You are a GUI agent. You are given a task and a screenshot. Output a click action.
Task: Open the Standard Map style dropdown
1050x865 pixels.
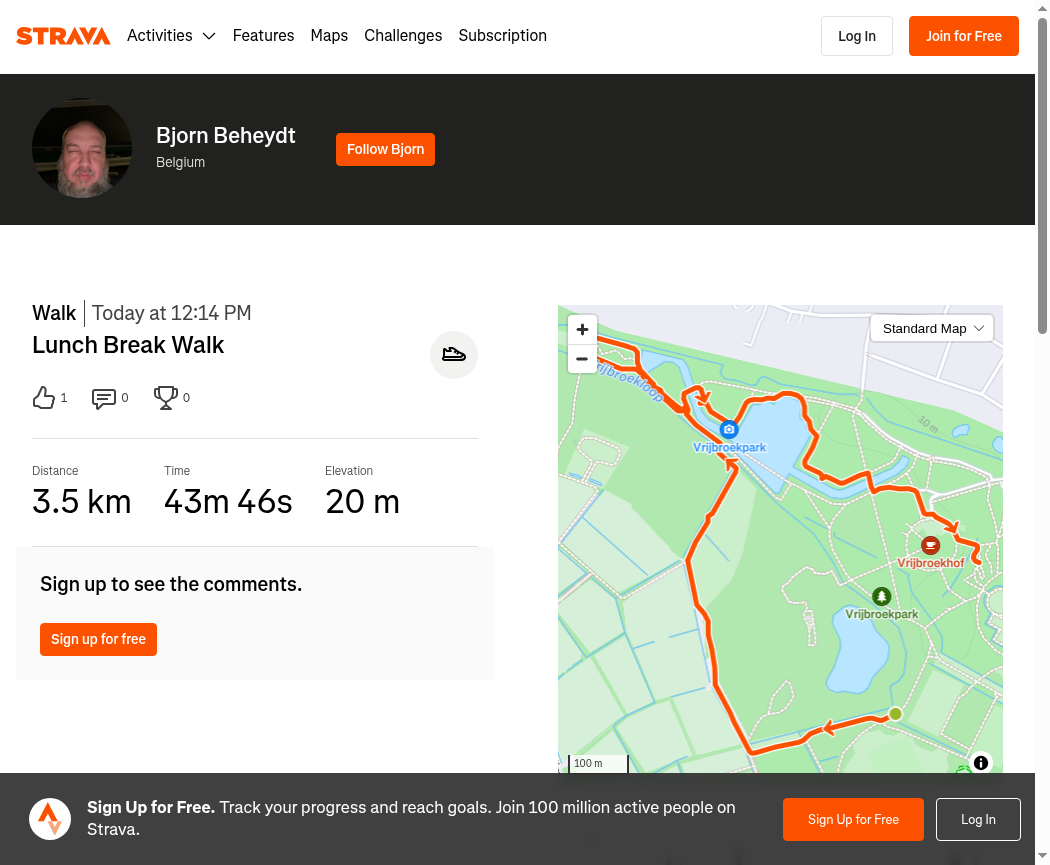tap(931, 328)
